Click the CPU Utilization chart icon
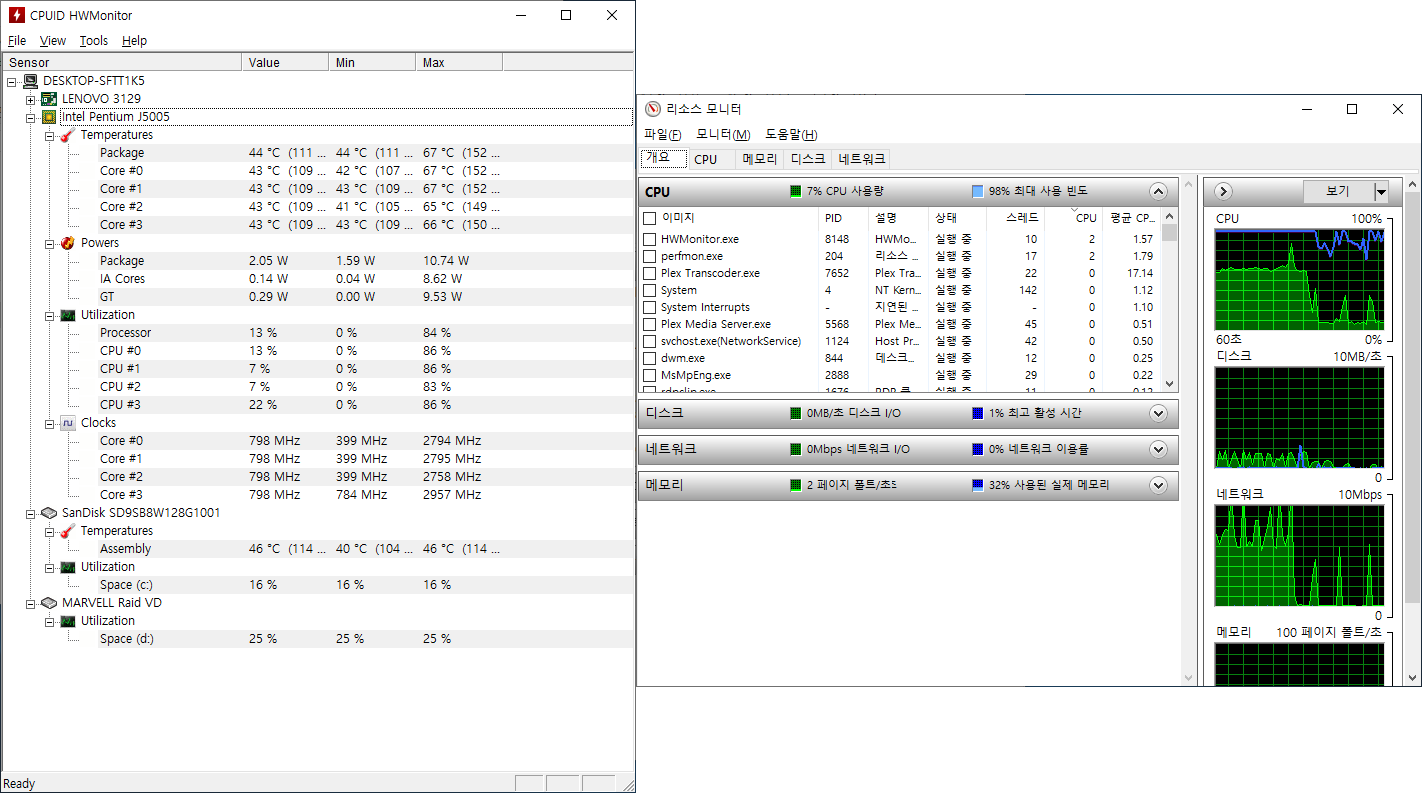The width and height of the screenshot is (1425, 795). pos(67,314)
